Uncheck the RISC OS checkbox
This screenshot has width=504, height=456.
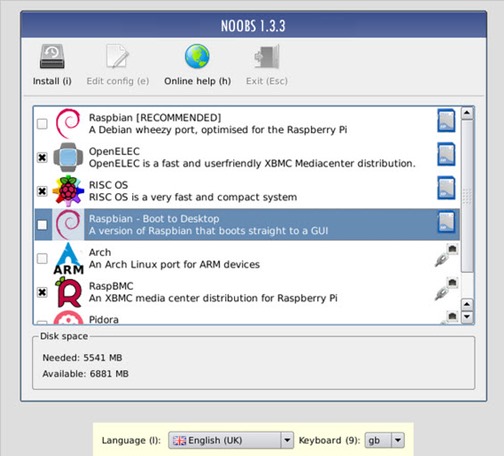pyautogui.click(x=42, y=191)
